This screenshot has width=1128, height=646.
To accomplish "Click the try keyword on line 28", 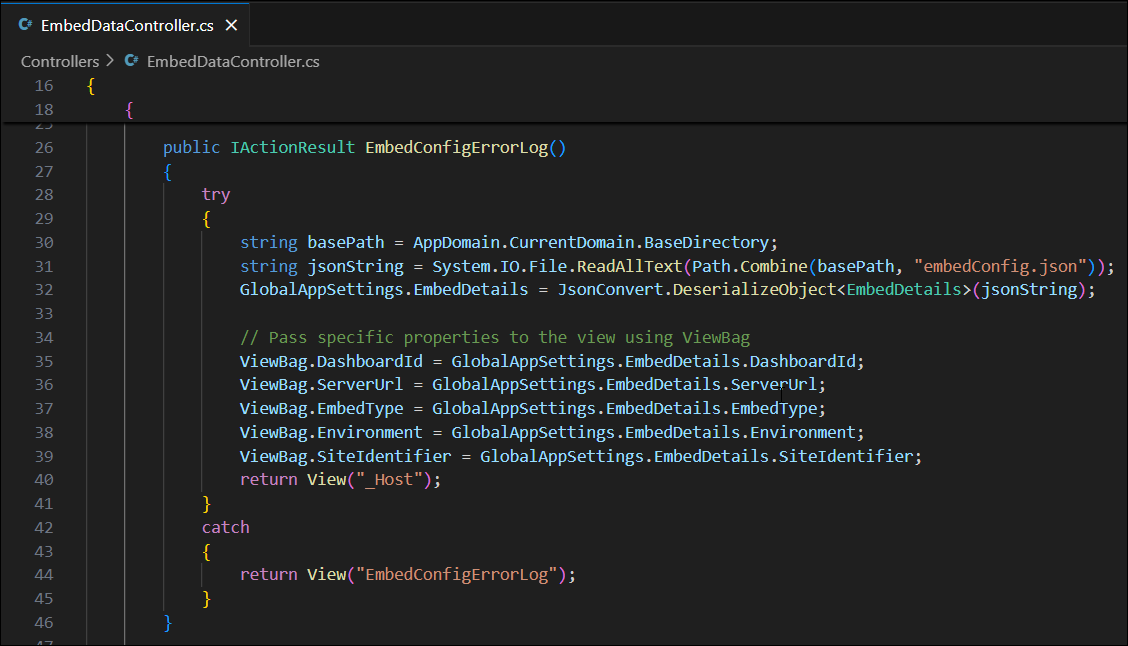I will coord(216,194).
